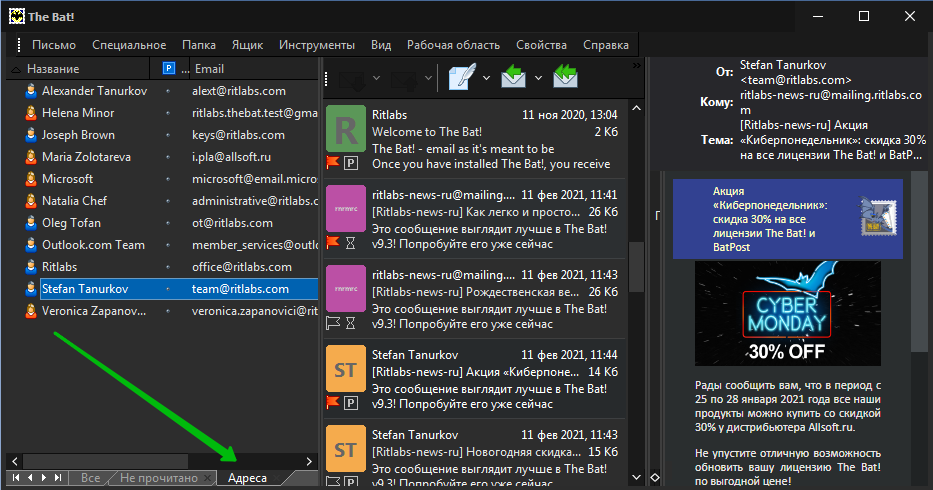Image resolution: width=933 pixels, height=490 pixels.
Task: Click hourglass icon on 11:41 message
Action: coord(350,243)
